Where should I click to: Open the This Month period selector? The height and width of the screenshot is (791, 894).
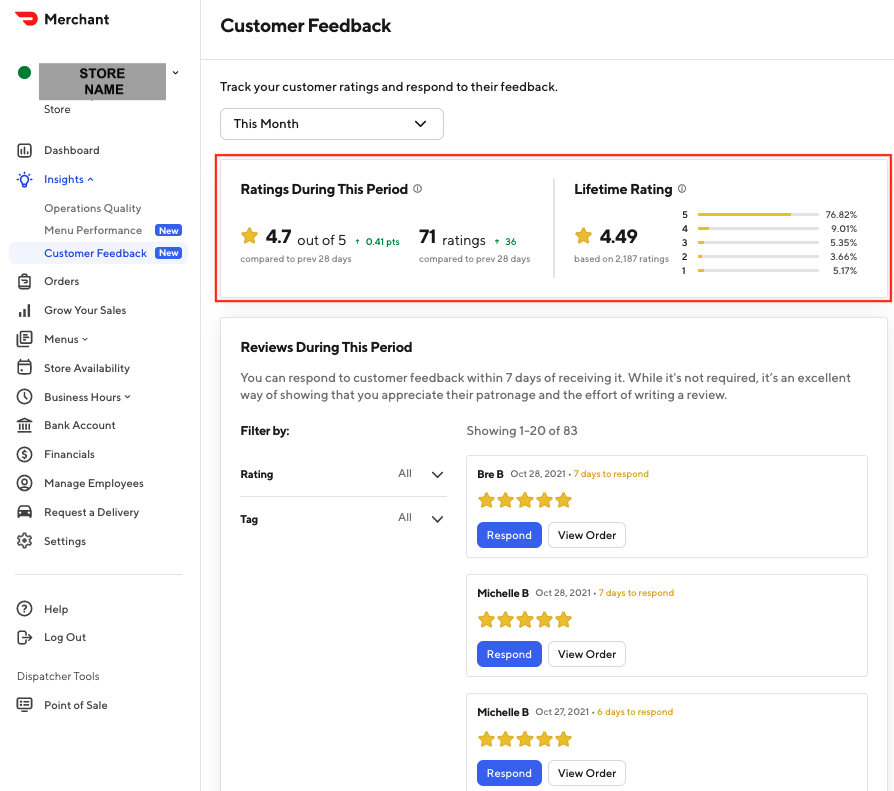[331, 123]
